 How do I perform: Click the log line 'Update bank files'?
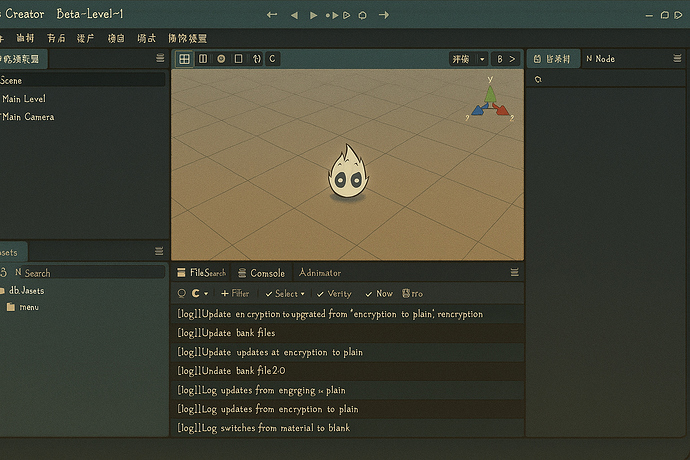point(348,333)
